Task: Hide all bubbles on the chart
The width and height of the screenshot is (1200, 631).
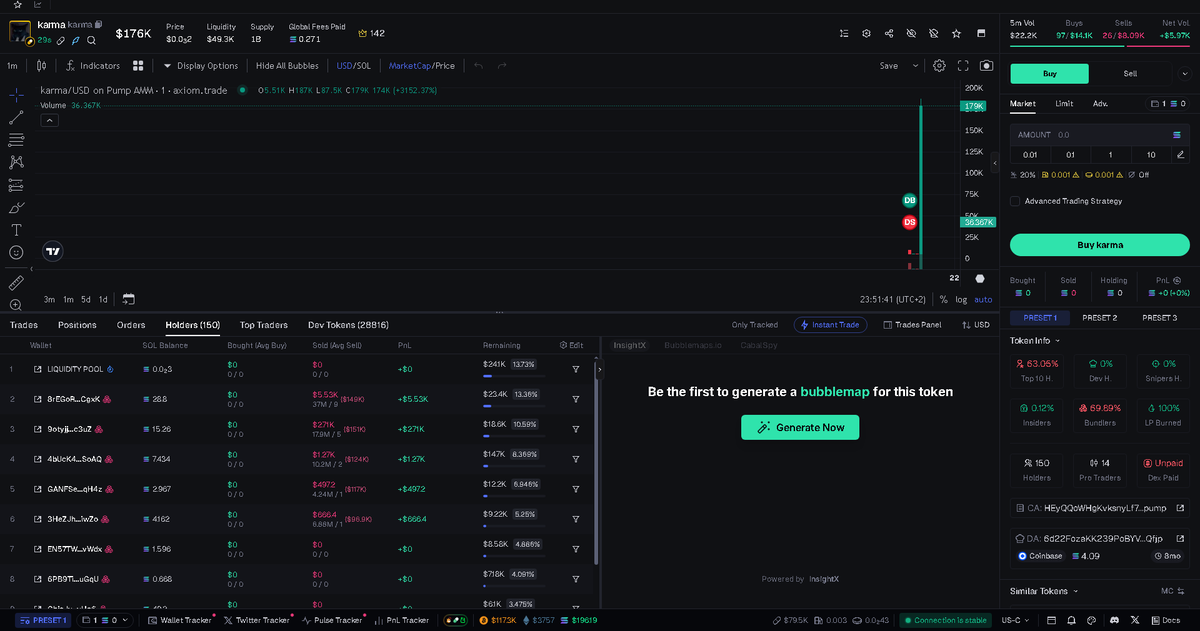Action: (287, 66)
